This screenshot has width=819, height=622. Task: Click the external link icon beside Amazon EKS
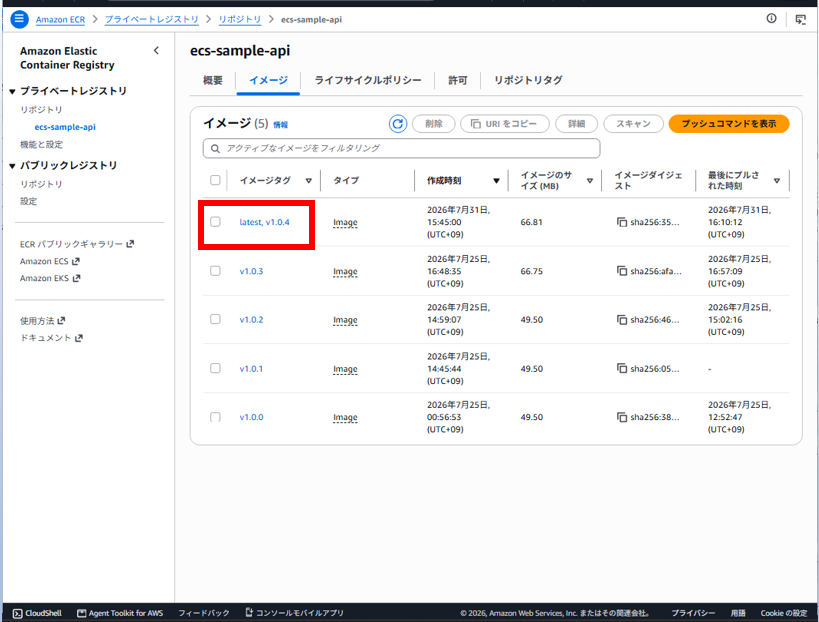(x=76, y=278)
